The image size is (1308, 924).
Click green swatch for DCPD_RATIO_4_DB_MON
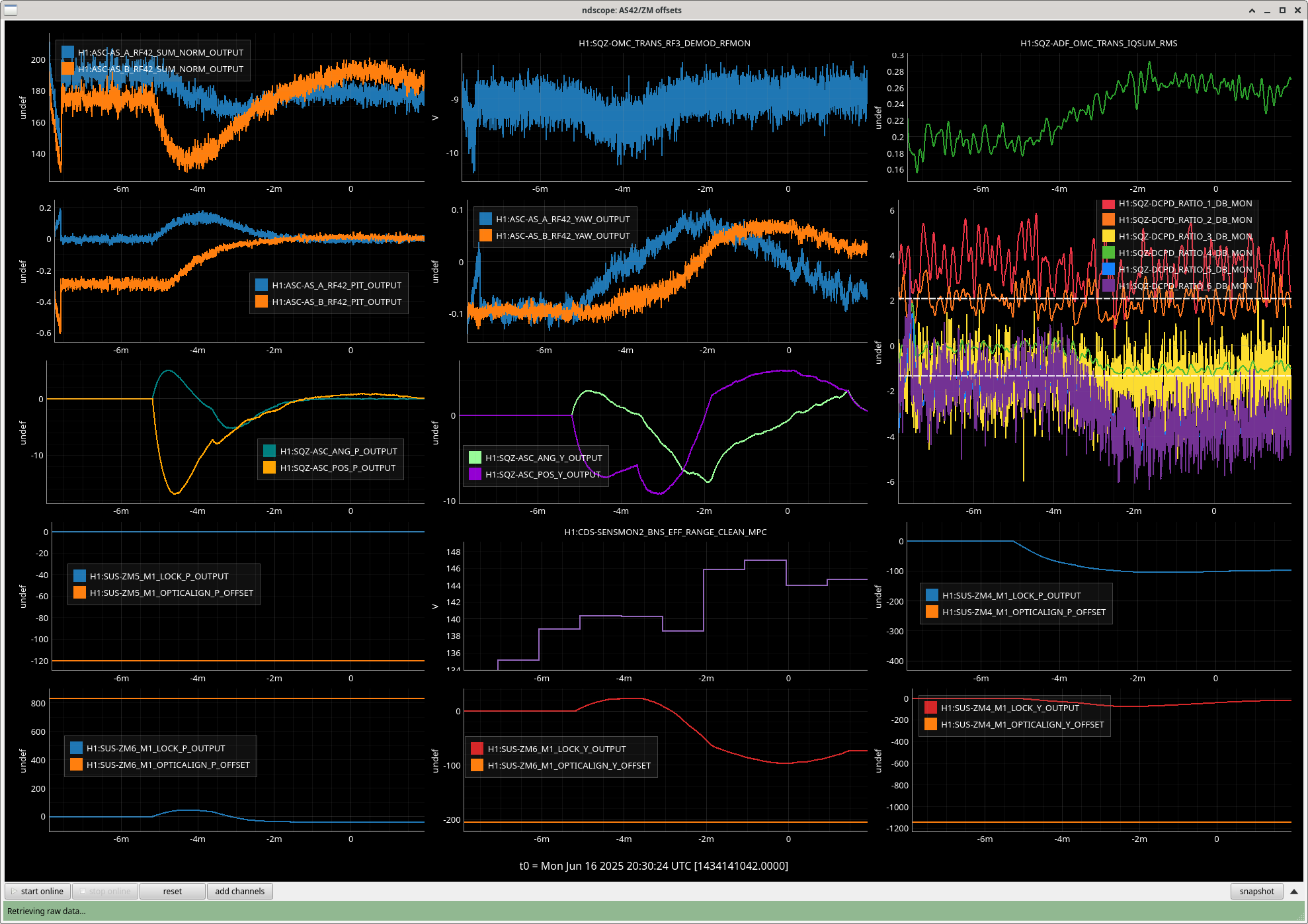[1109, 253]
